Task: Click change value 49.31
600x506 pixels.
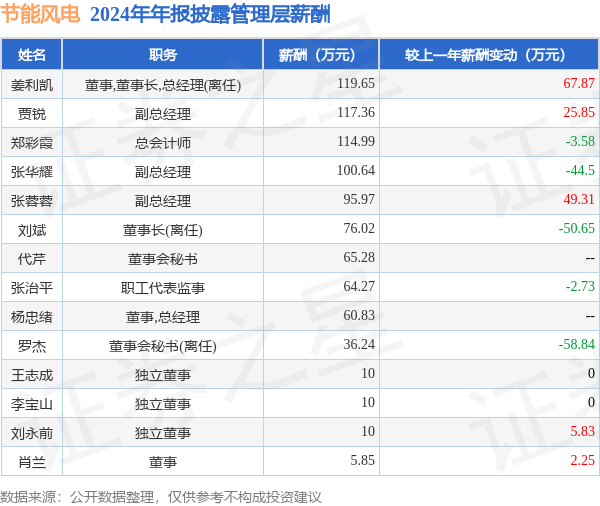Action: [x=579, y=200]
